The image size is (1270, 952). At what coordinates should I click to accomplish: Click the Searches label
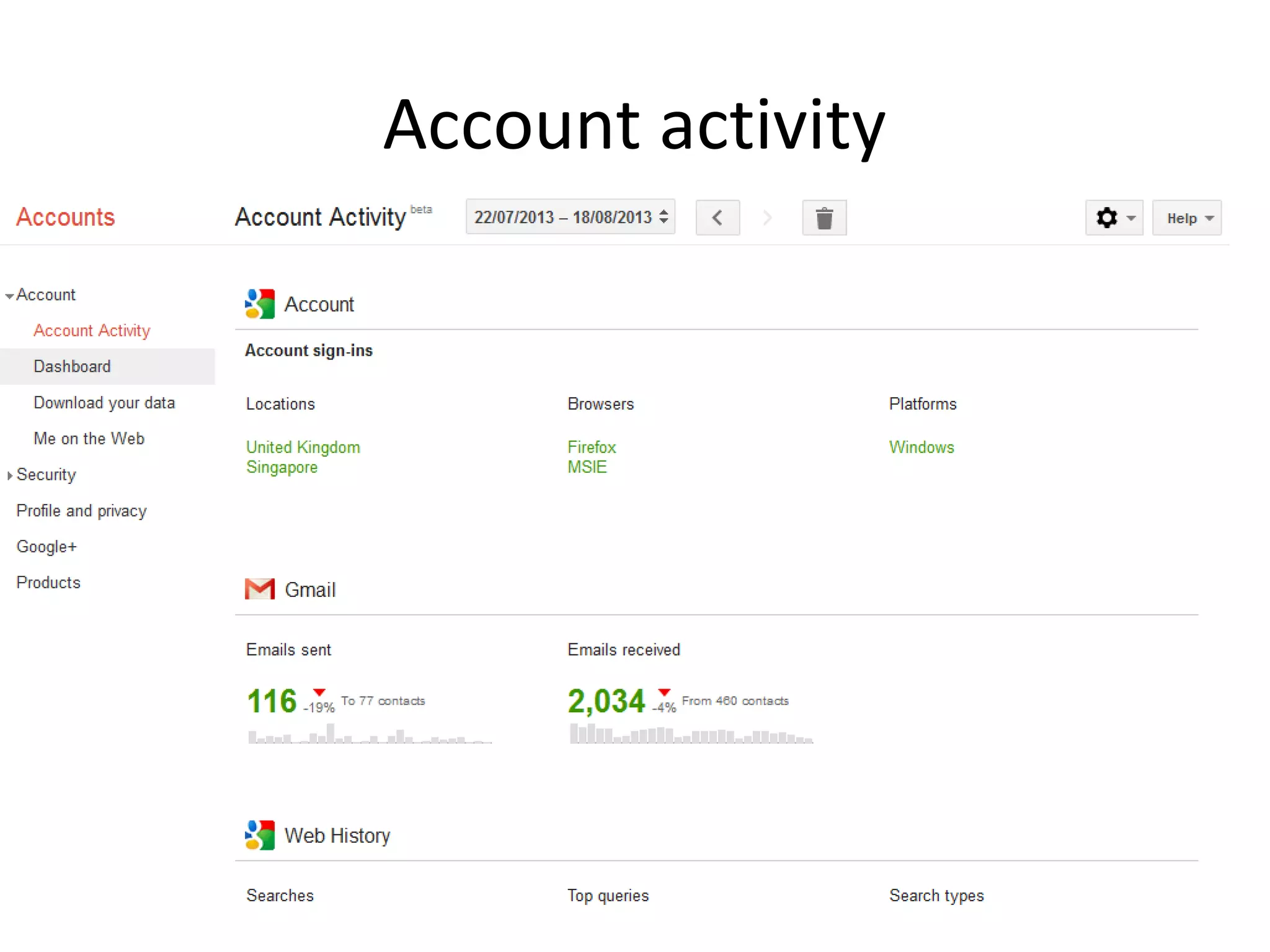click(280, 896)
